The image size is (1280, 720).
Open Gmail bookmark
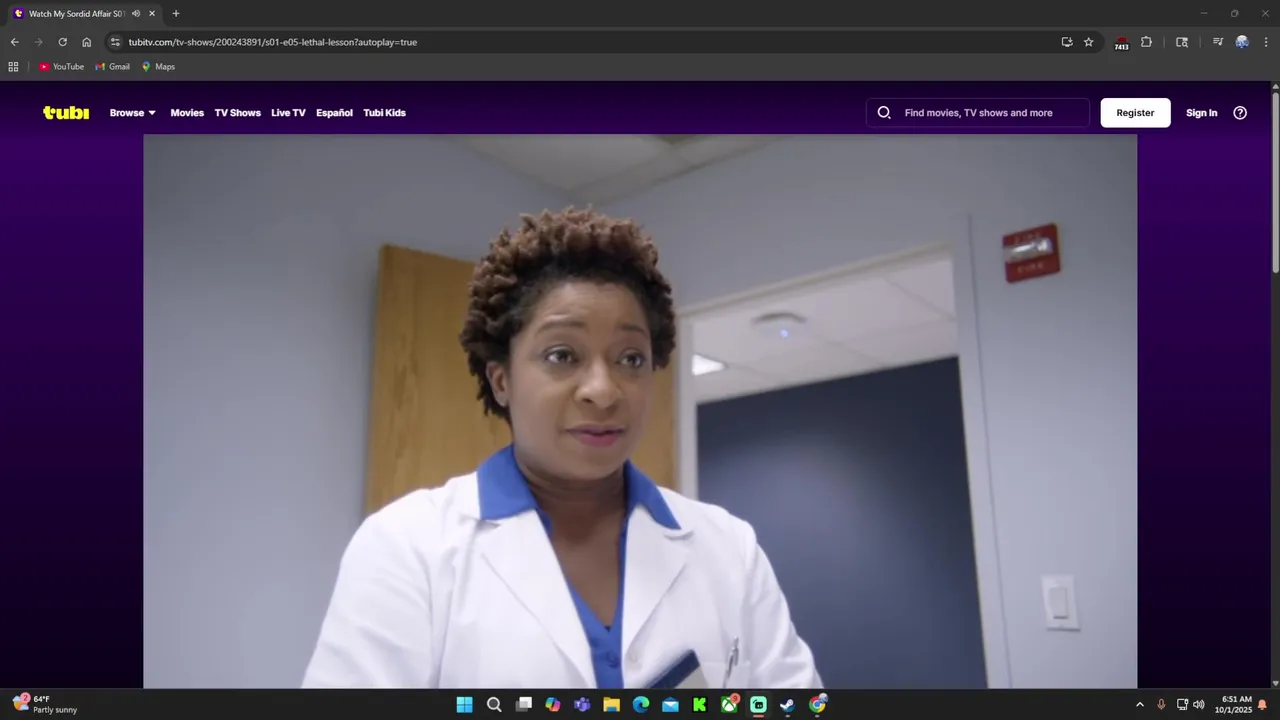click(113, 67)
